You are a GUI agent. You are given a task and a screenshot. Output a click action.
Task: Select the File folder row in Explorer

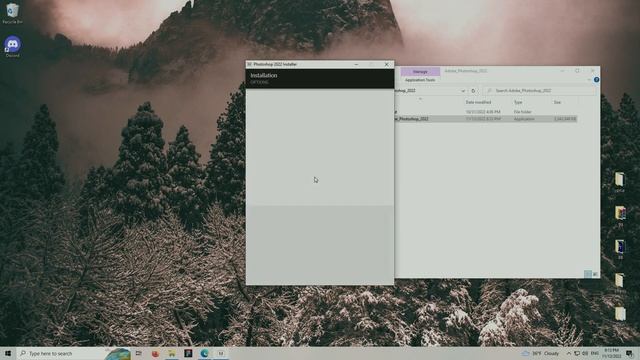pyautogui.click(x=486, y=112)
